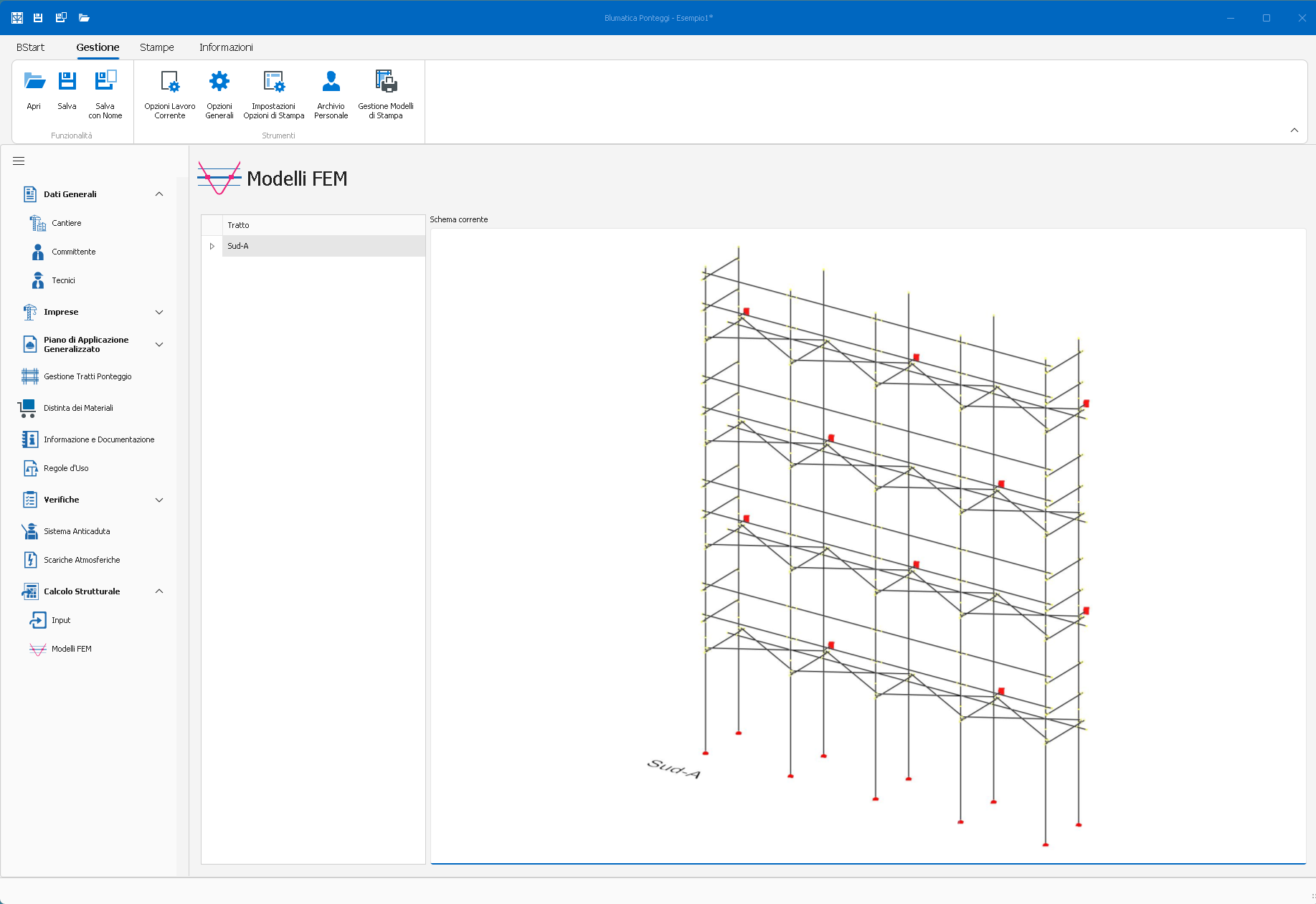Toggle the hamburger sidebar menu
The image size is (1316, 904).
pos(19,161)
